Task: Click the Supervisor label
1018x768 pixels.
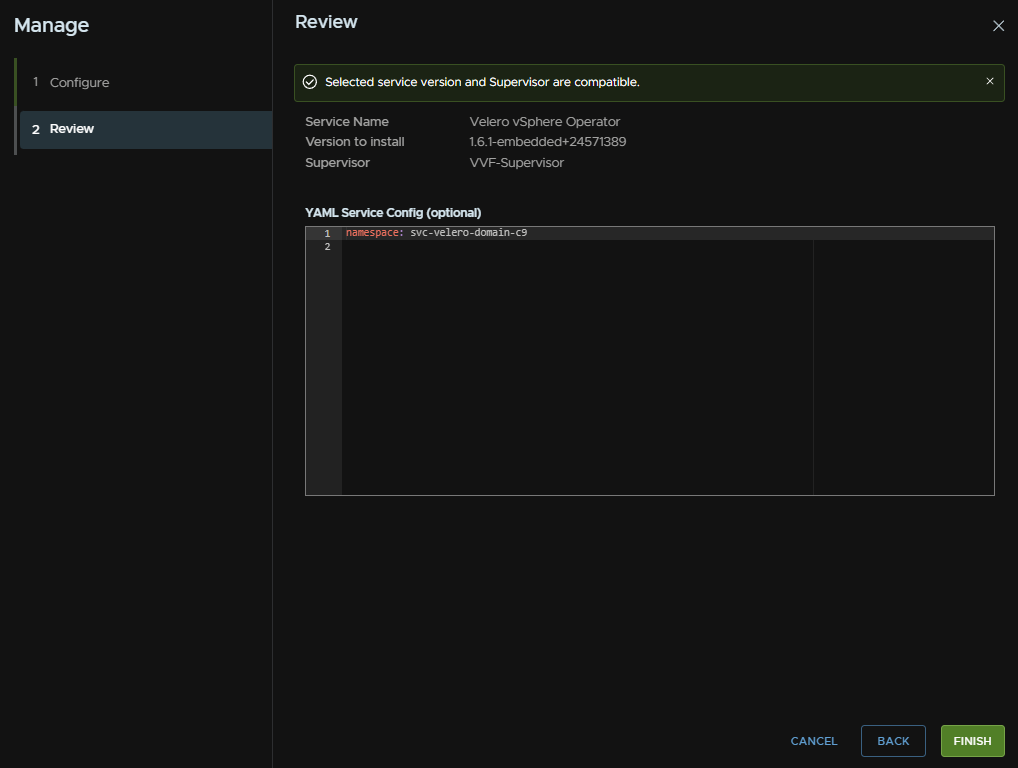Action: coord(337,162)
